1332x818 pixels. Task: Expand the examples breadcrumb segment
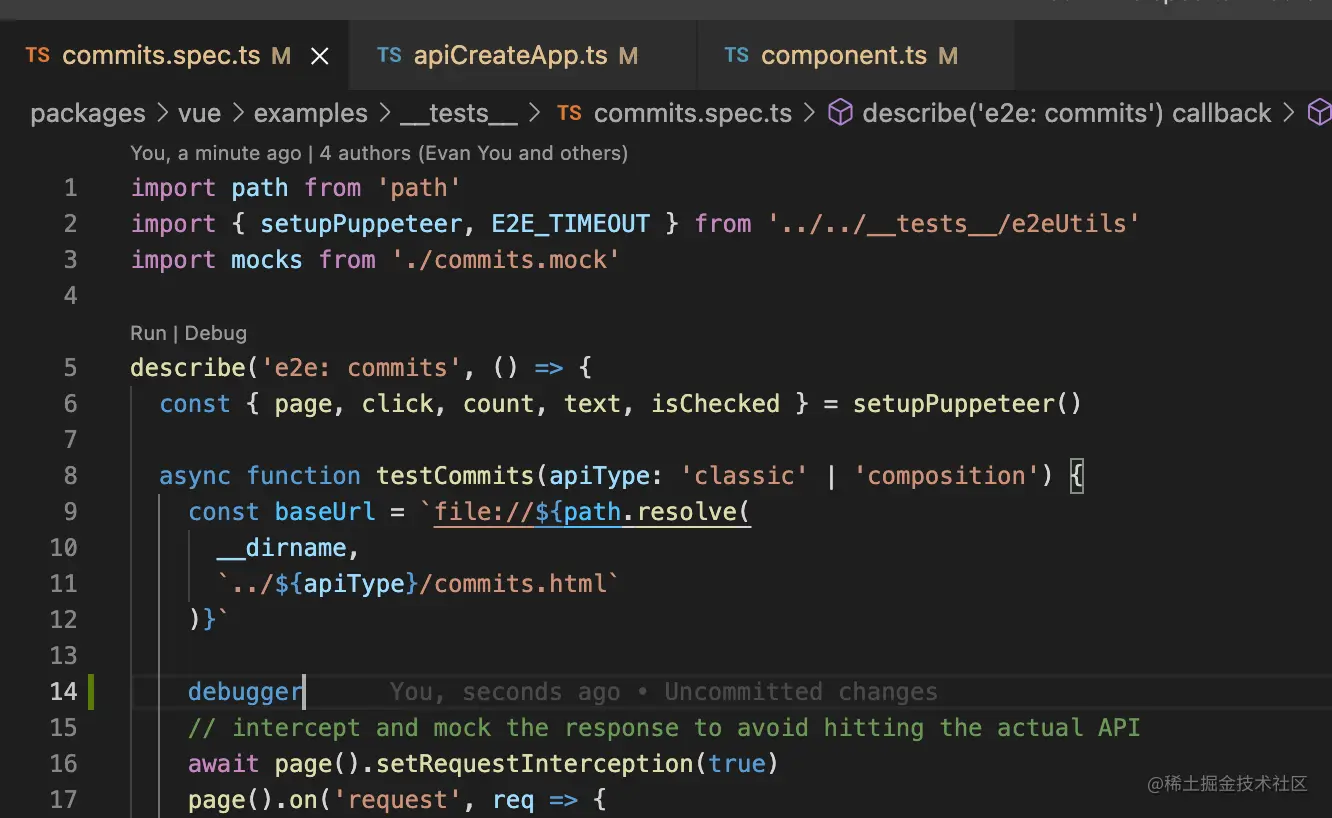(x=310, y=114)
